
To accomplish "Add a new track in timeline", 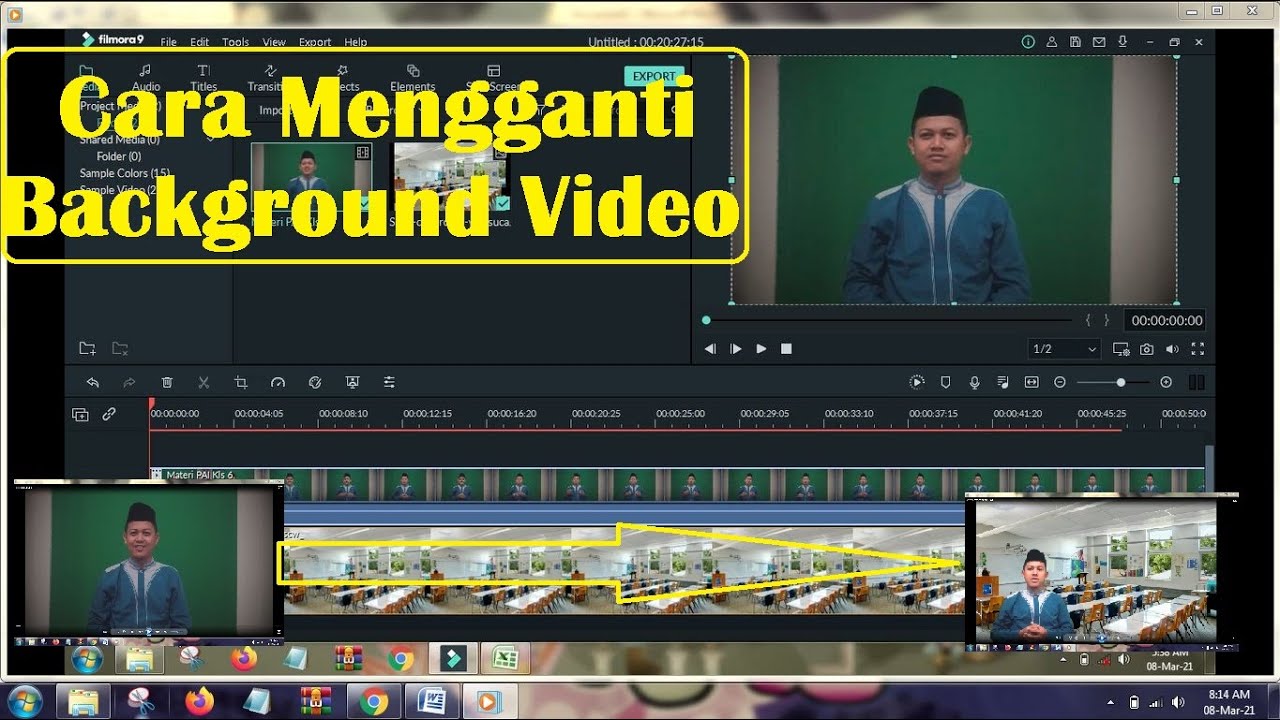I will (x=81, y=414).
